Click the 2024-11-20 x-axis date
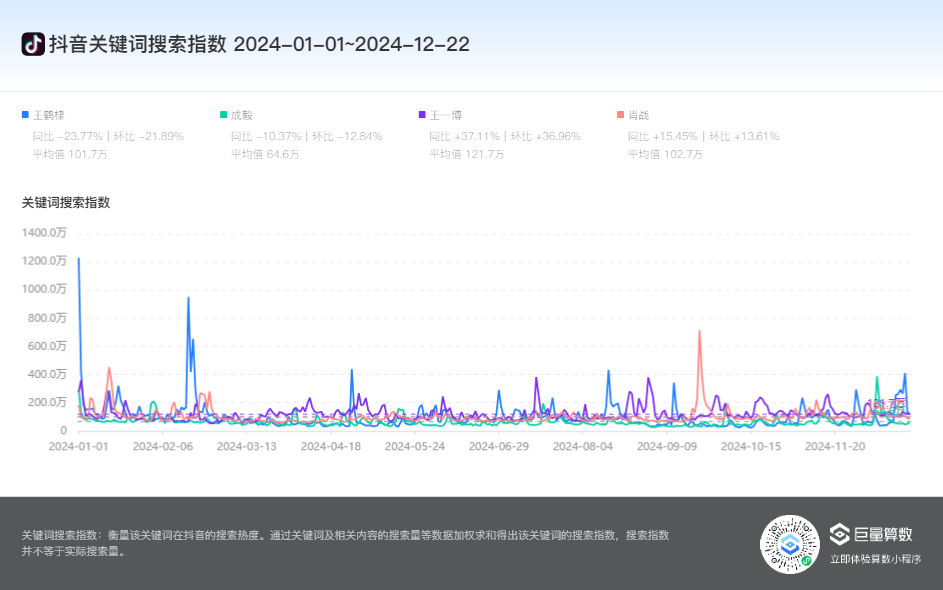Viewport: 943px width, 590px height. 835,447
